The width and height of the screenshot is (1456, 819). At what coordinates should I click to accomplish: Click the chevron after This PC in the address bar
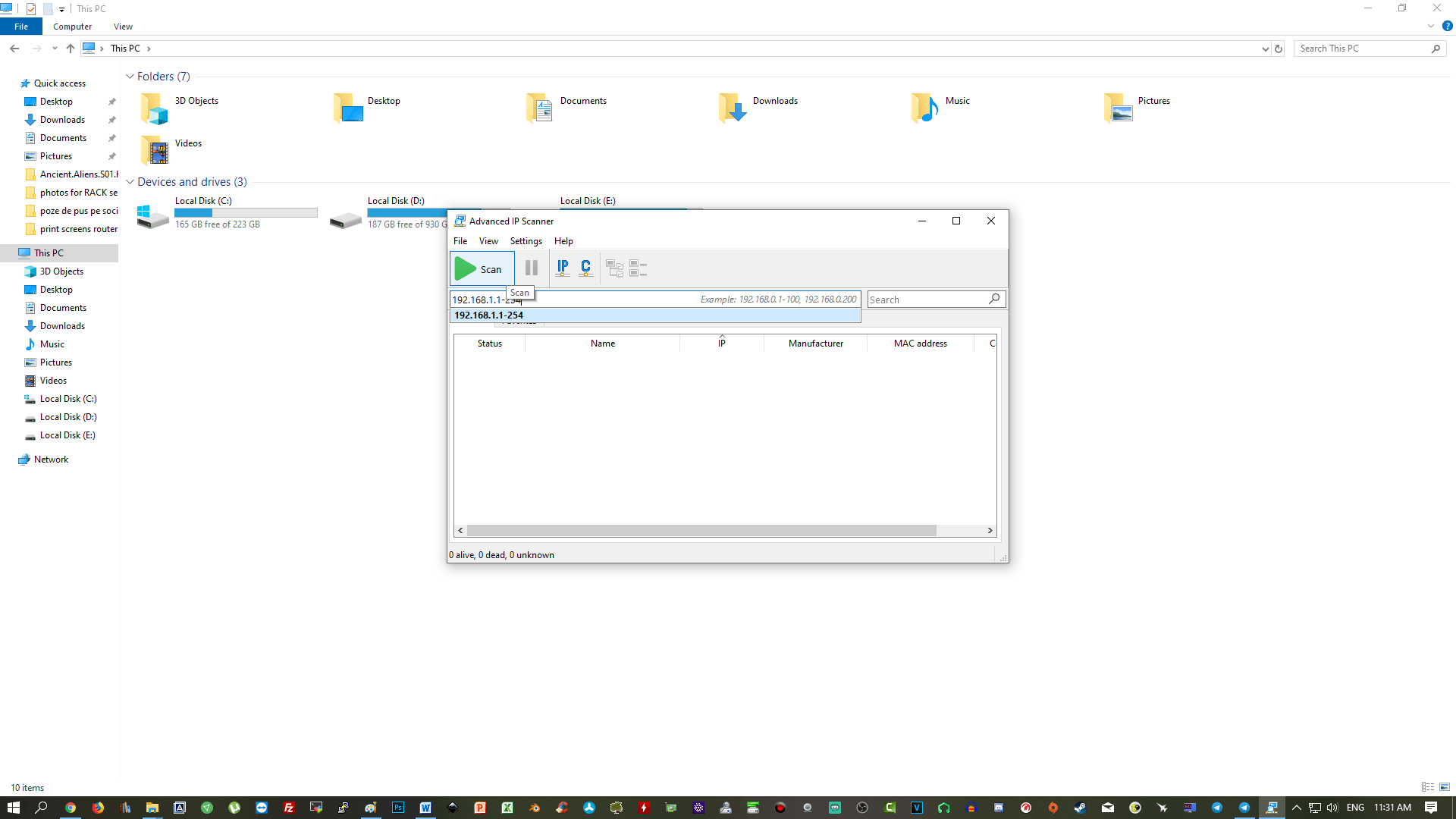(149, 49)
